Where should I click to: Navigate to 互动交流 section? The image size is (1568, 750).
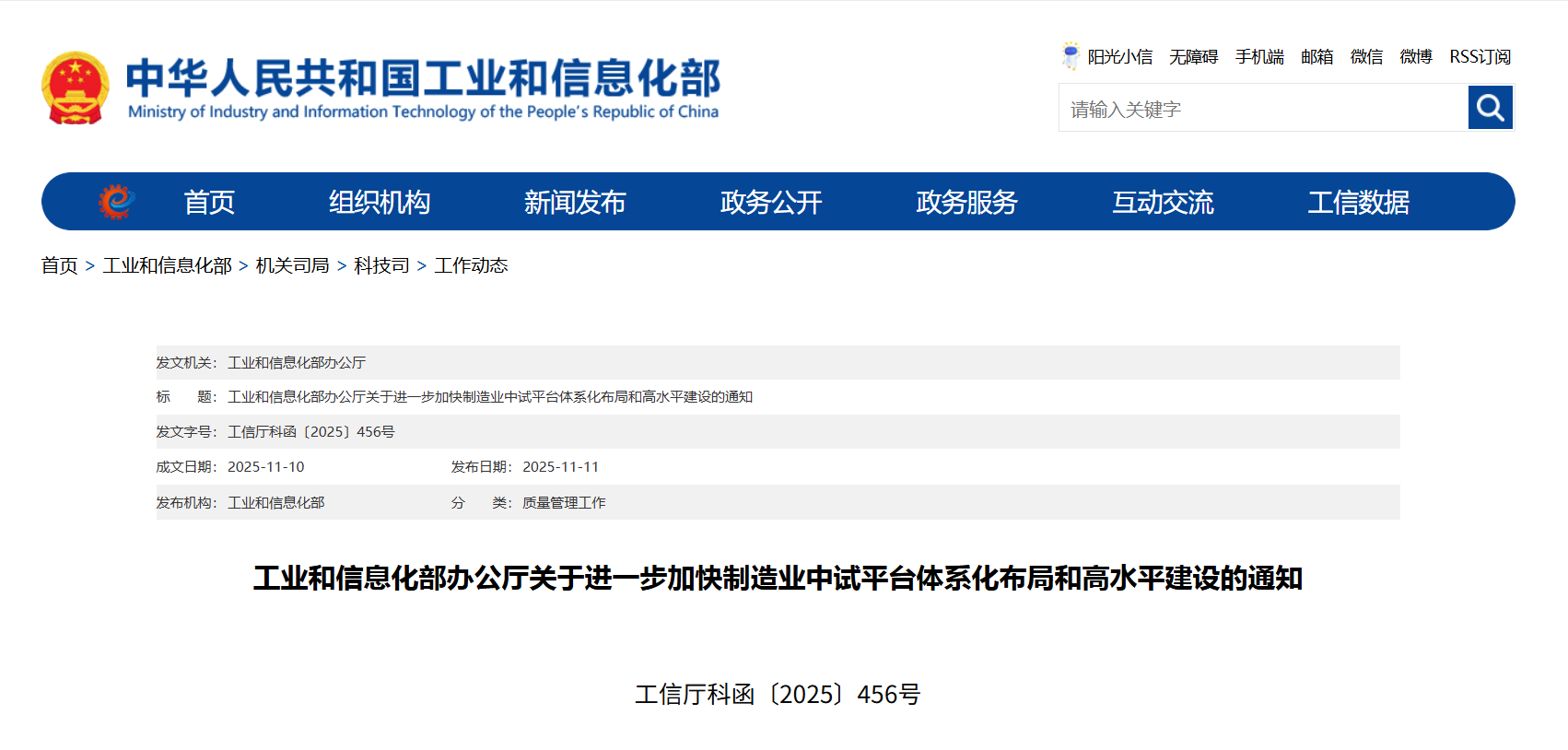pyautogui.click(x=1163, y=202)
